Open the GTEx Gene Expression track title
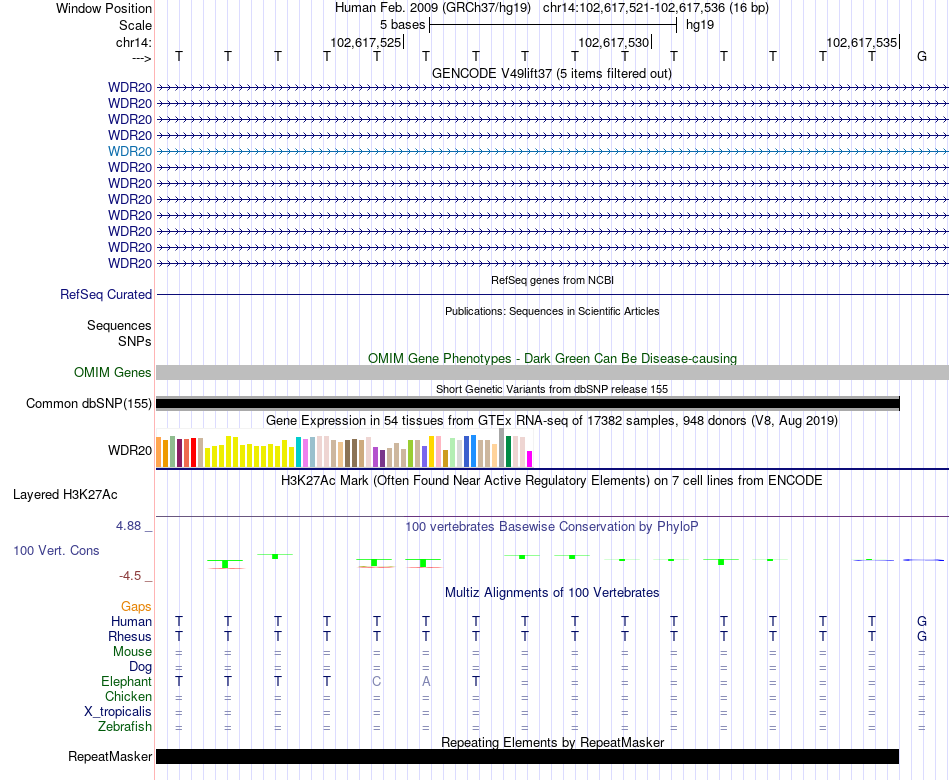 coord(551,421)
